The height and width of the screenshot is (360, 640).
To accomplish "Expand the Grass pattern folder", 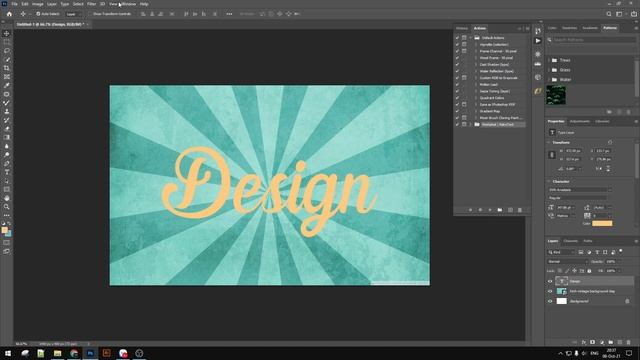I will [549, 70].
